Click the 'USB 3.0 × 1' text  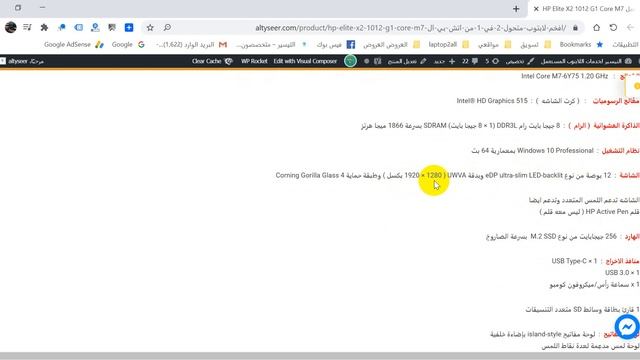click(622, 273)
